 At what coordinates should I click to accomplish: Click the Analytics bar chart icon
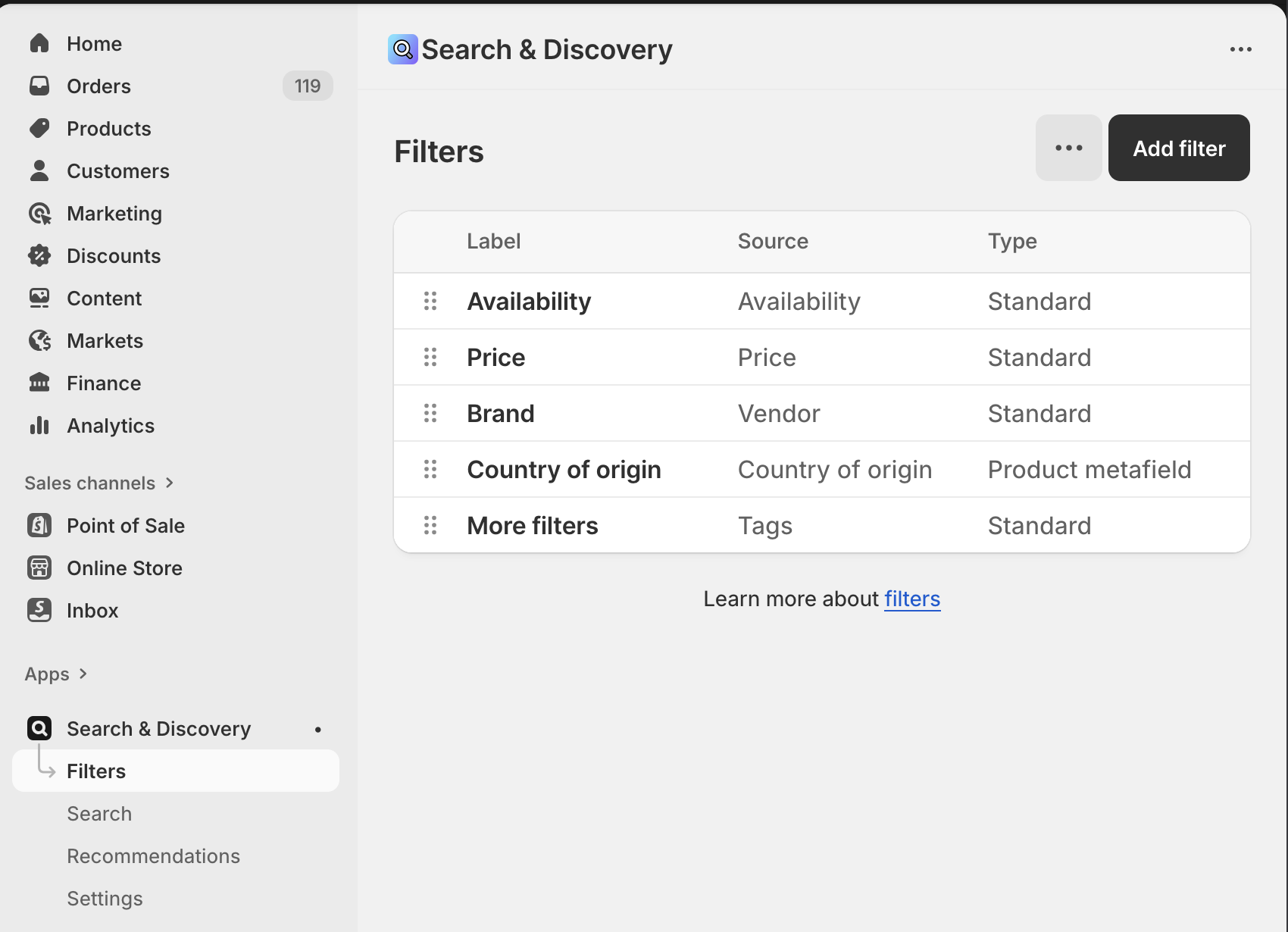(39, 426)
